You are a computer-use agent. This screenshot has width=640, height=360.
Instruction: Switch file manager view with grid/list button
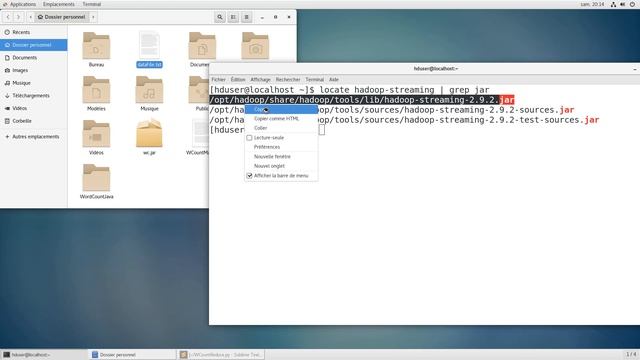click(233, 17)
